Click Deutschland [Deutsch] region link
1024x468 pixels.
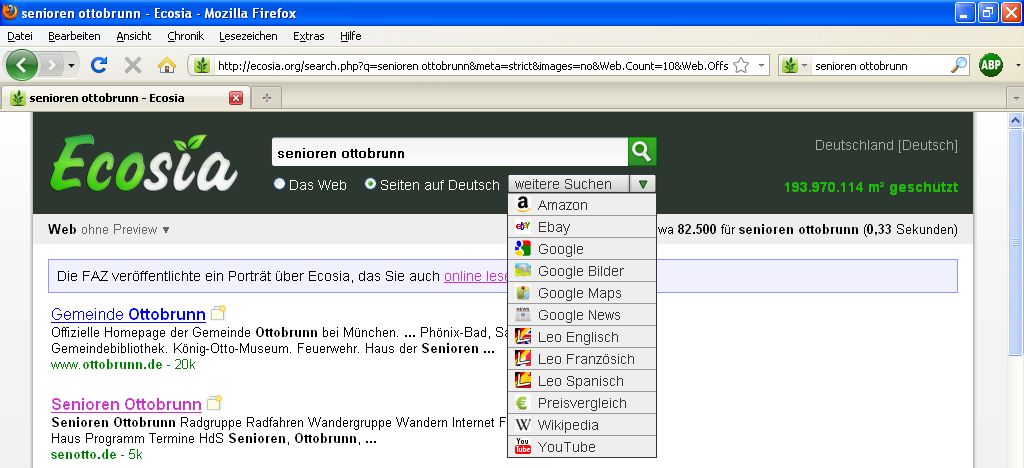pyautogui.click(x=886, y=145)
